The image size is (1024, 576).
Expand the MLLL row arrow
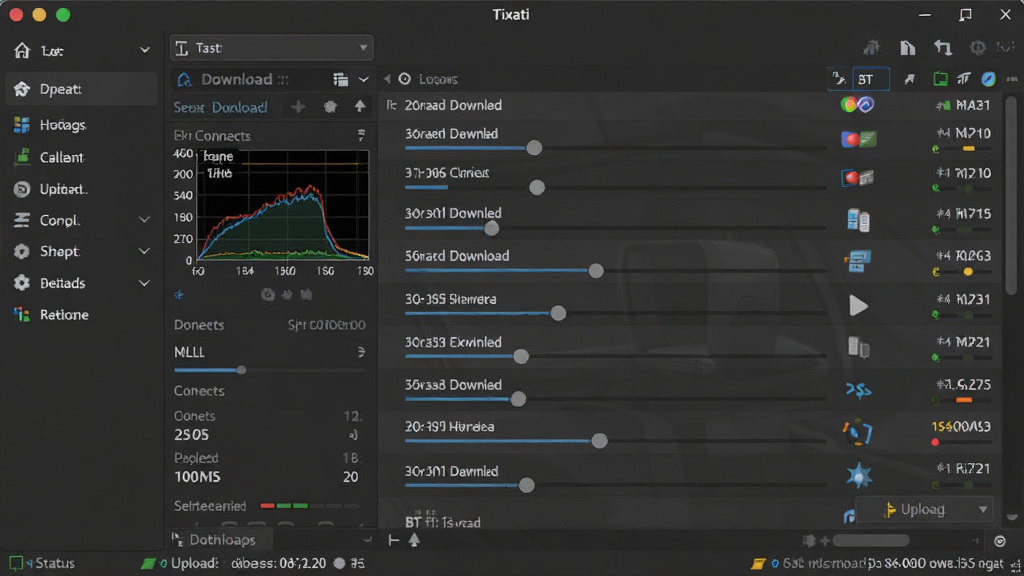[361, 352]
